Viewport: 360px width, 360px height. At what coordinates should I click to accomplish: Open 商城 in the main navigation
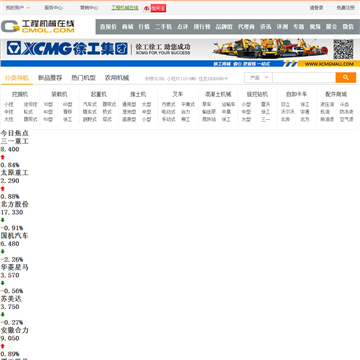click(x=128, y=27)
